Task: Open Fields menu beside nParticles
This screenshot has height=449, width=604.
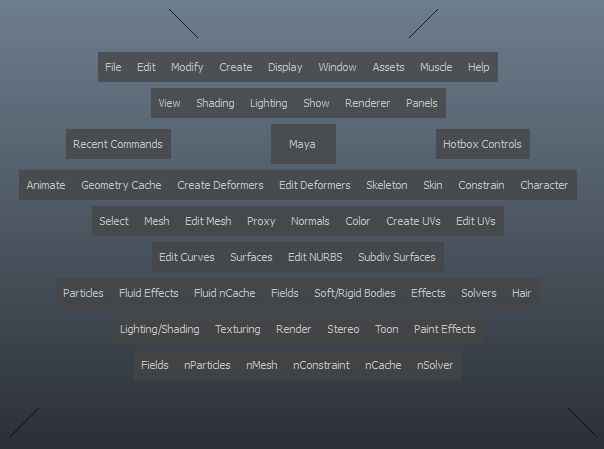Action: (155, 365)
